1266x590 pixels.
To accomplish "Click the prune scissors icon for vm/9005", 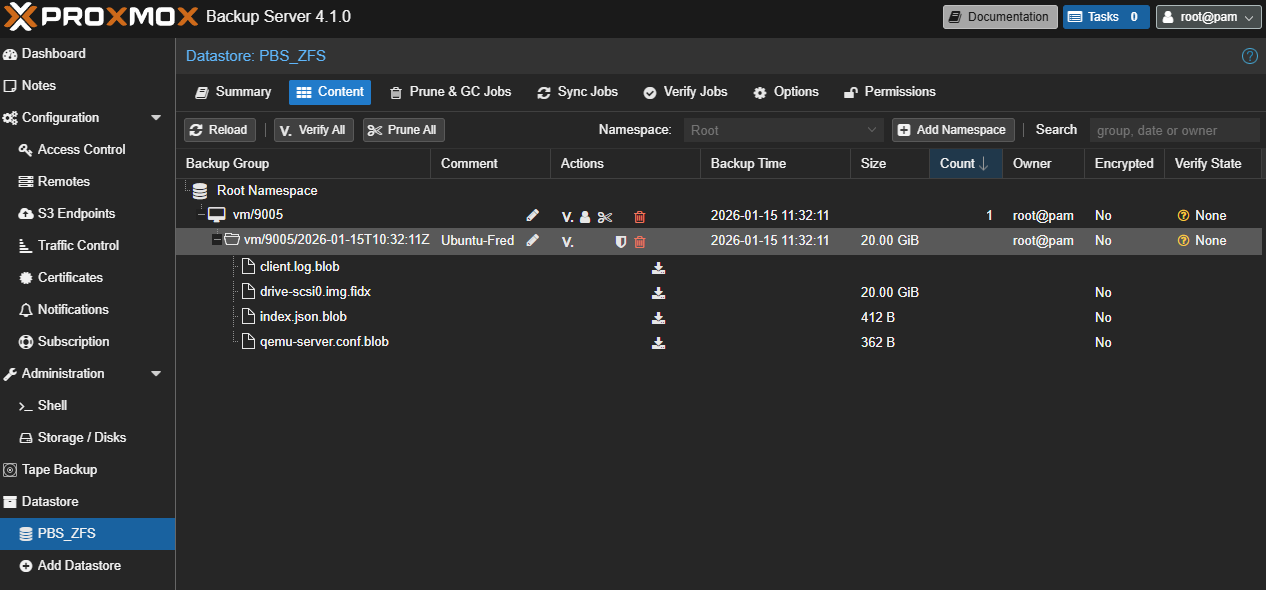I will click(x=605, y=216).
